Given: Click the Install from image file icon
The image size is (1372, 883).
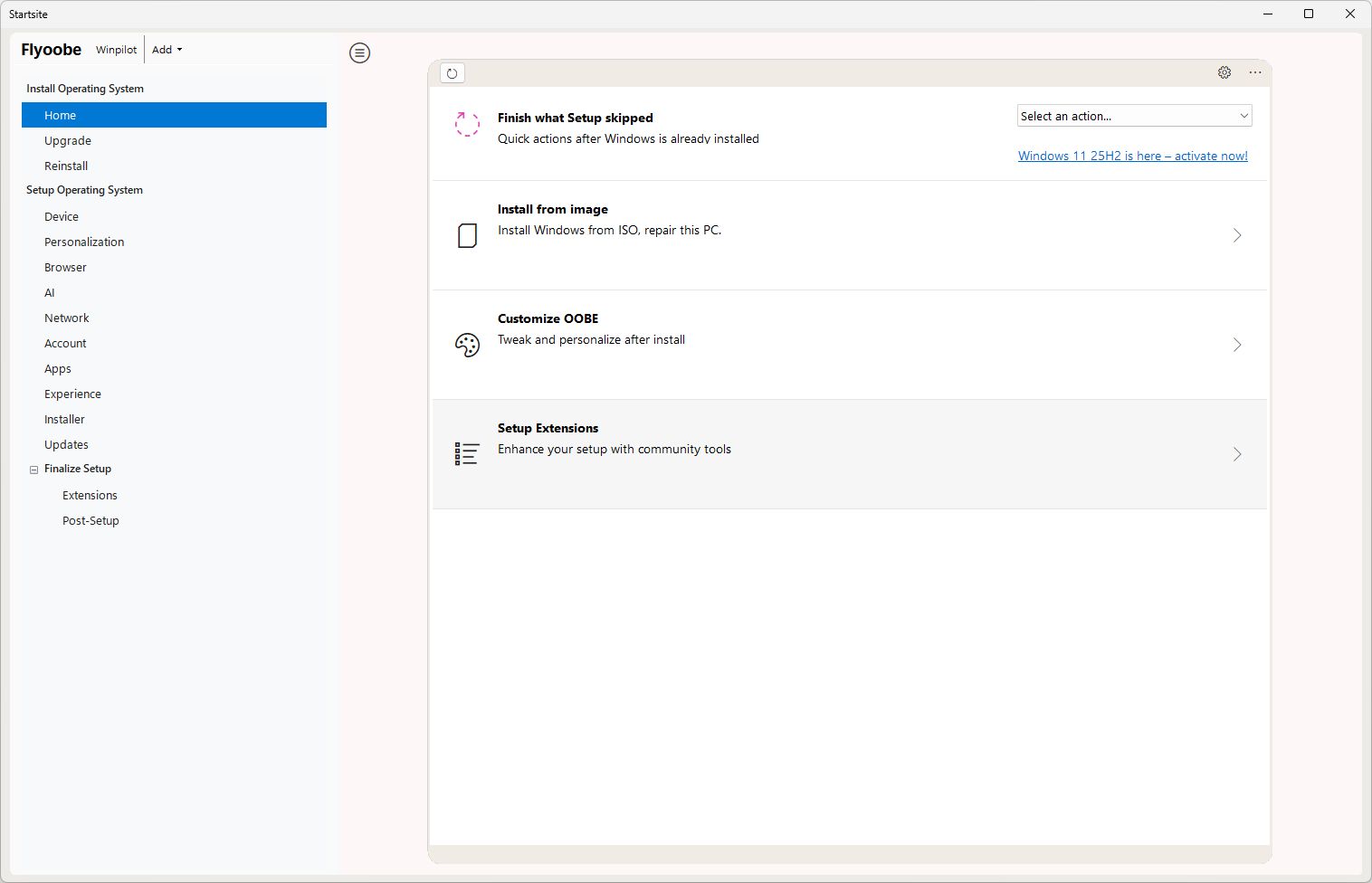Looking at the screenshot, I should click(x=467, y=236).
